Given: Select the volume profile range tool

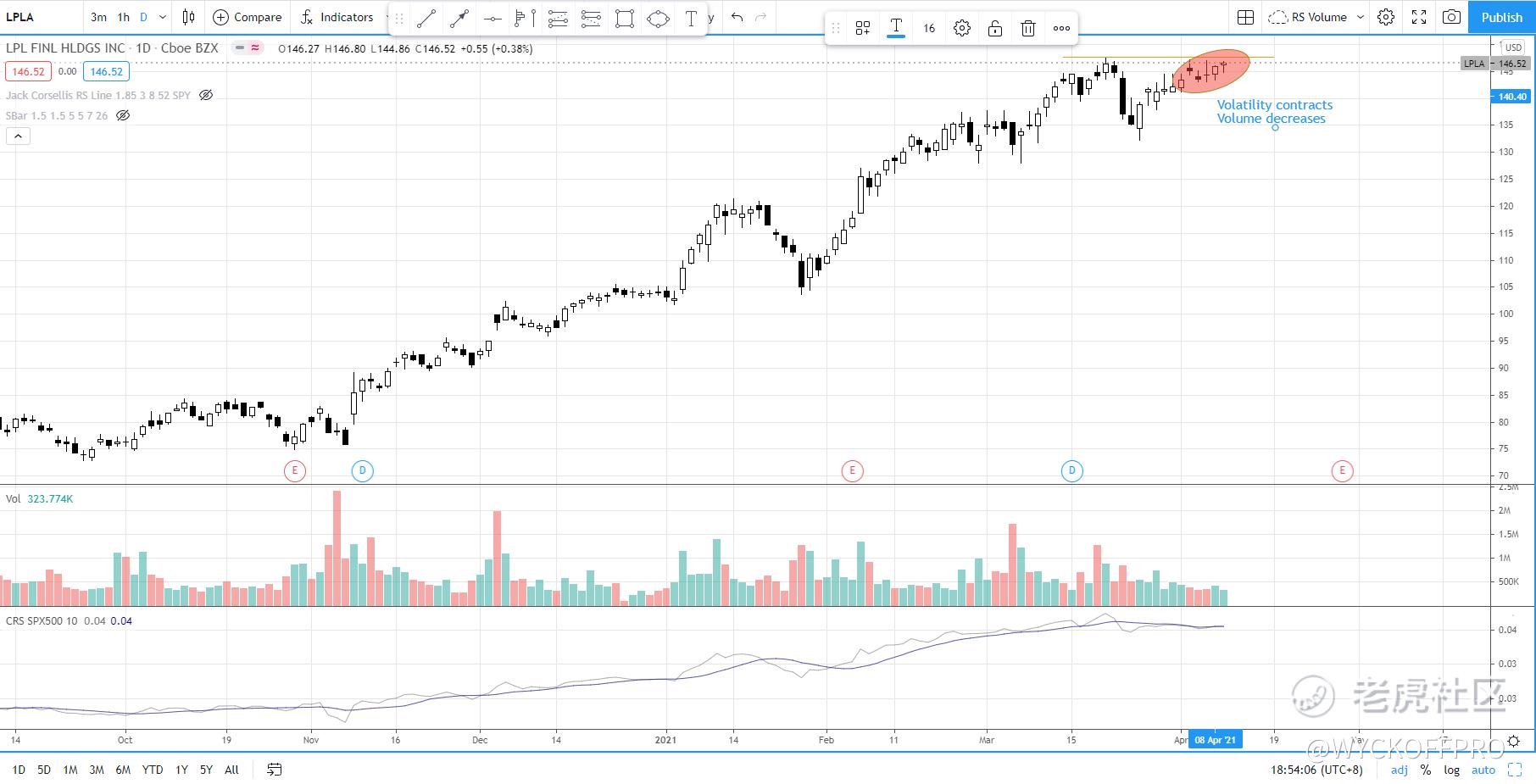Looking at the screenshot, I should click(526, 18).
